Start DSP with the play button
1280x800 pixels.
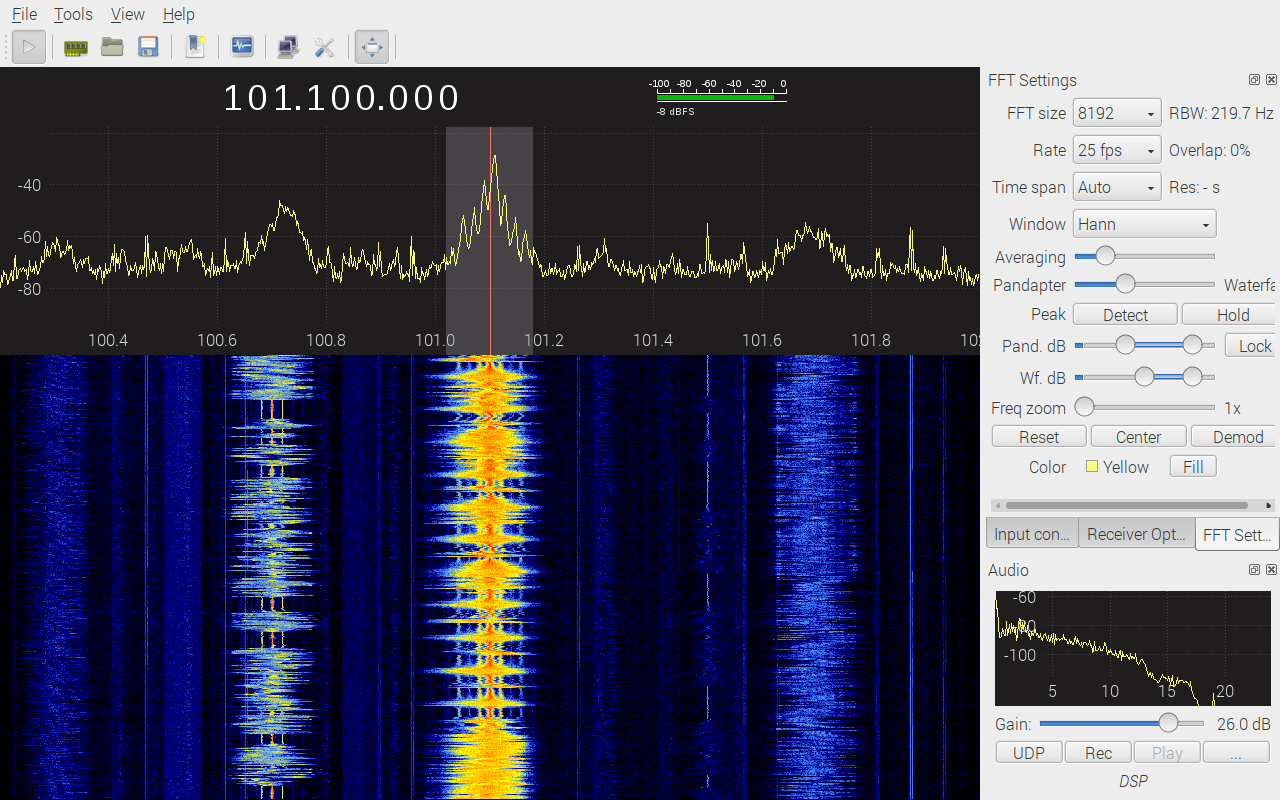[x=29, y=47]
